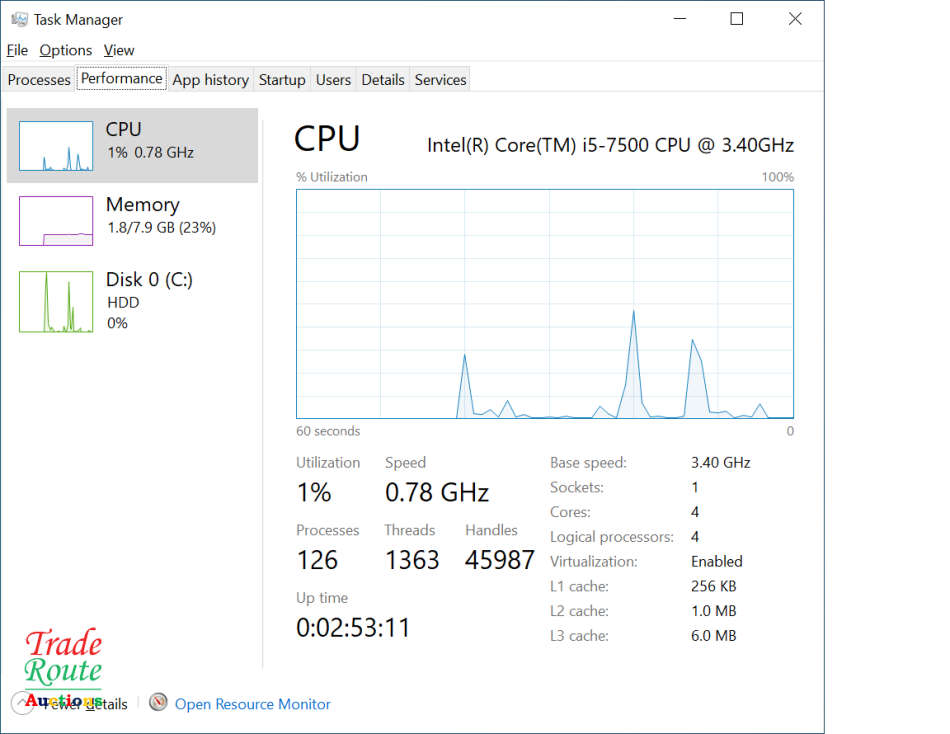The image size is (950, 734).
Task: Open the Users tab
Action: click(x=333, y=79)
